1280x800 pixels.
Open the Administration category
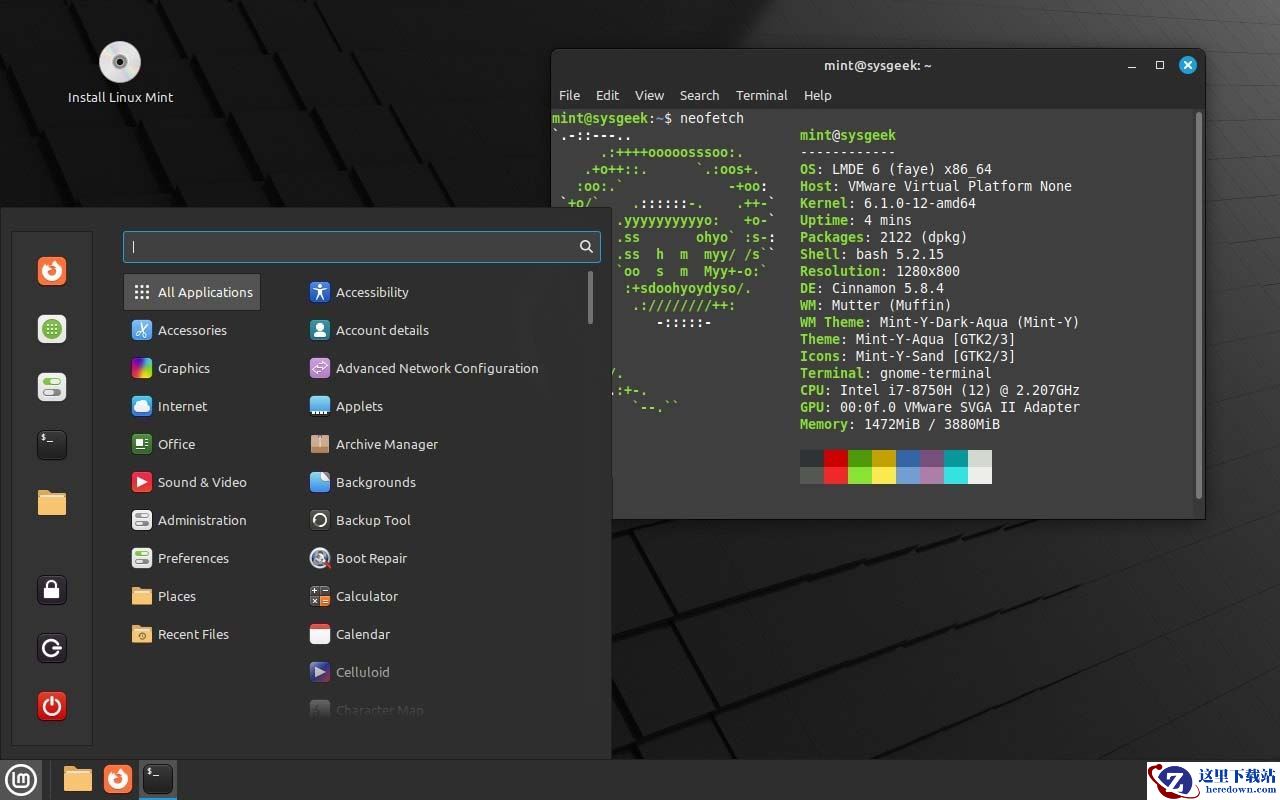[192, 520]
